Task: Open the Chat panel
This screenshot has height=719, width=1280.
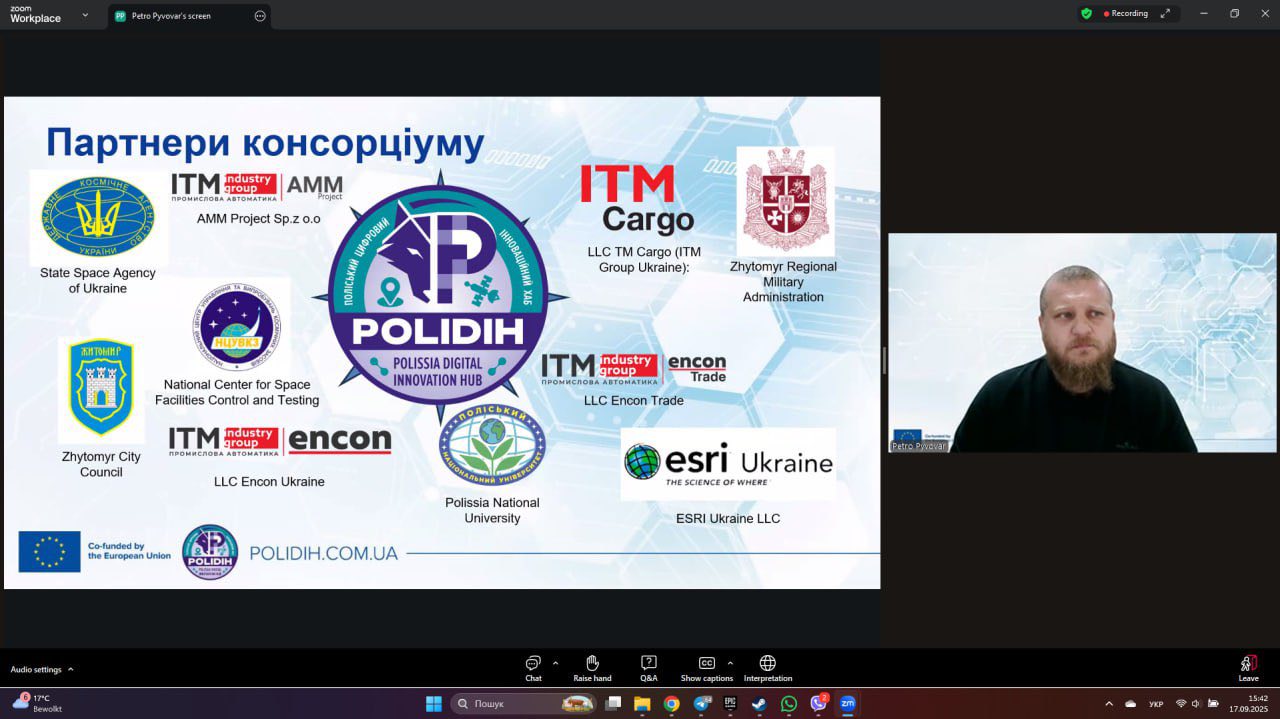Action: pos(533,667)
